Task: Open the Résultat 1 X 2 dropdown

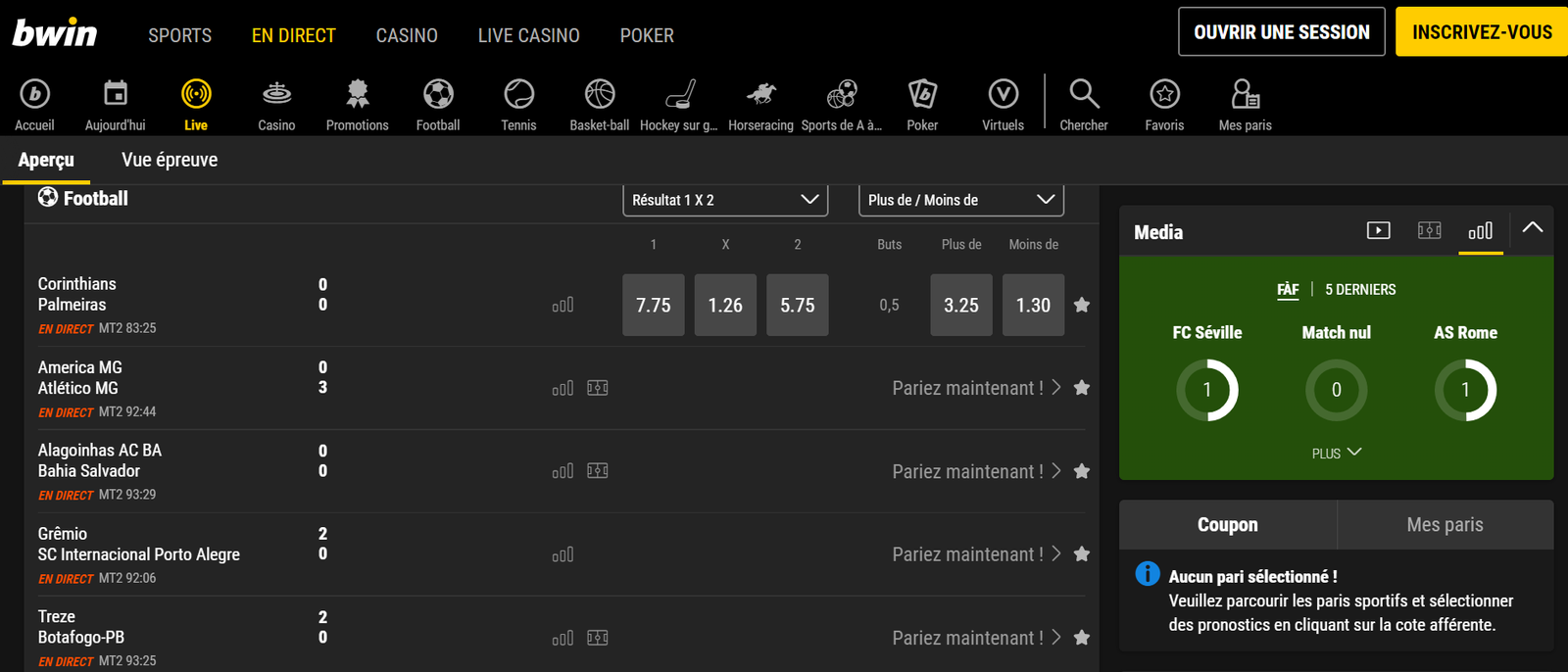Action: (725, 200)
